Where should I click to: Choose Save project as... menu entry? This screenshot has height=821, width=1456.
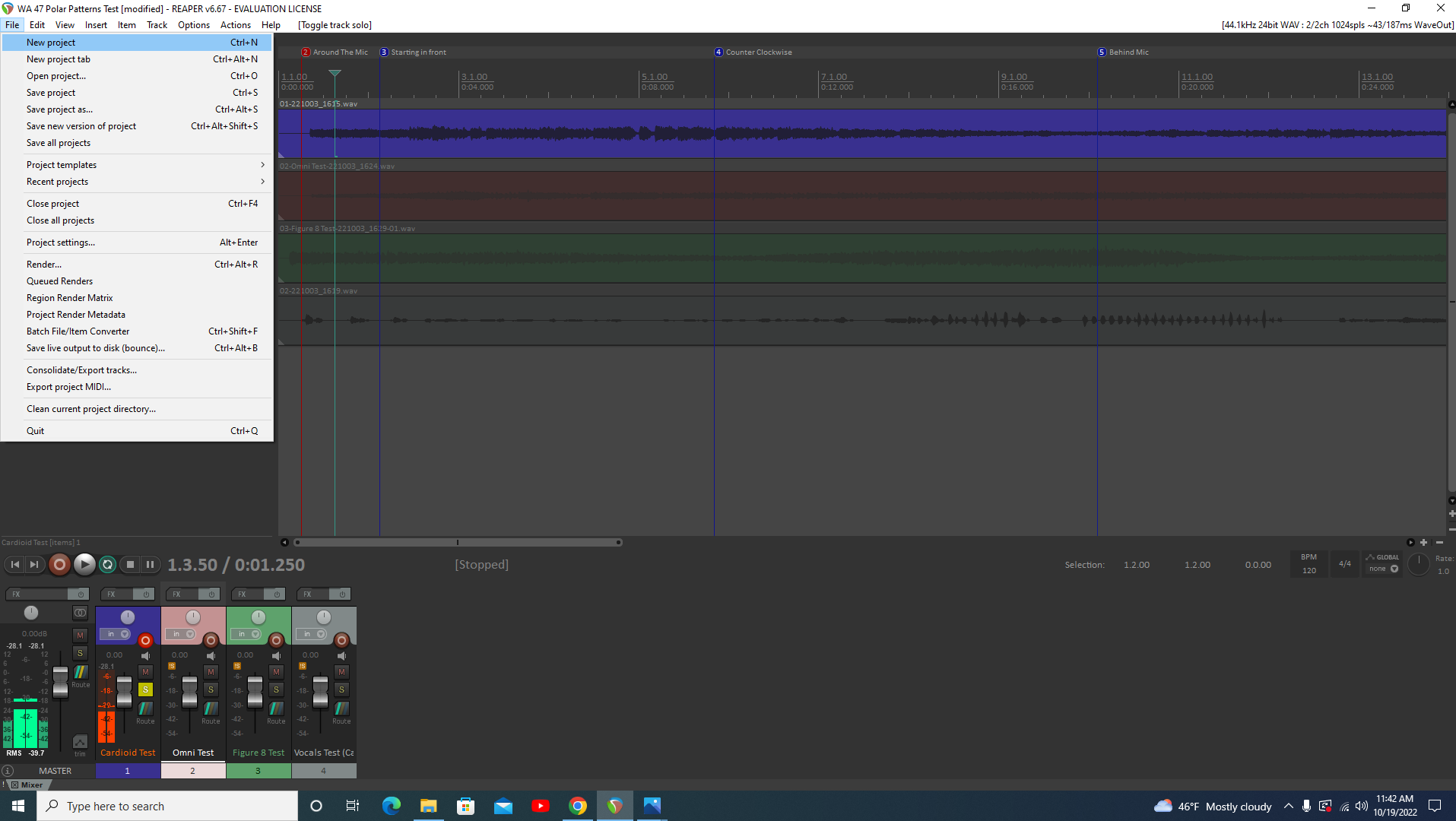pyautogui.click(x=137, y=109)
